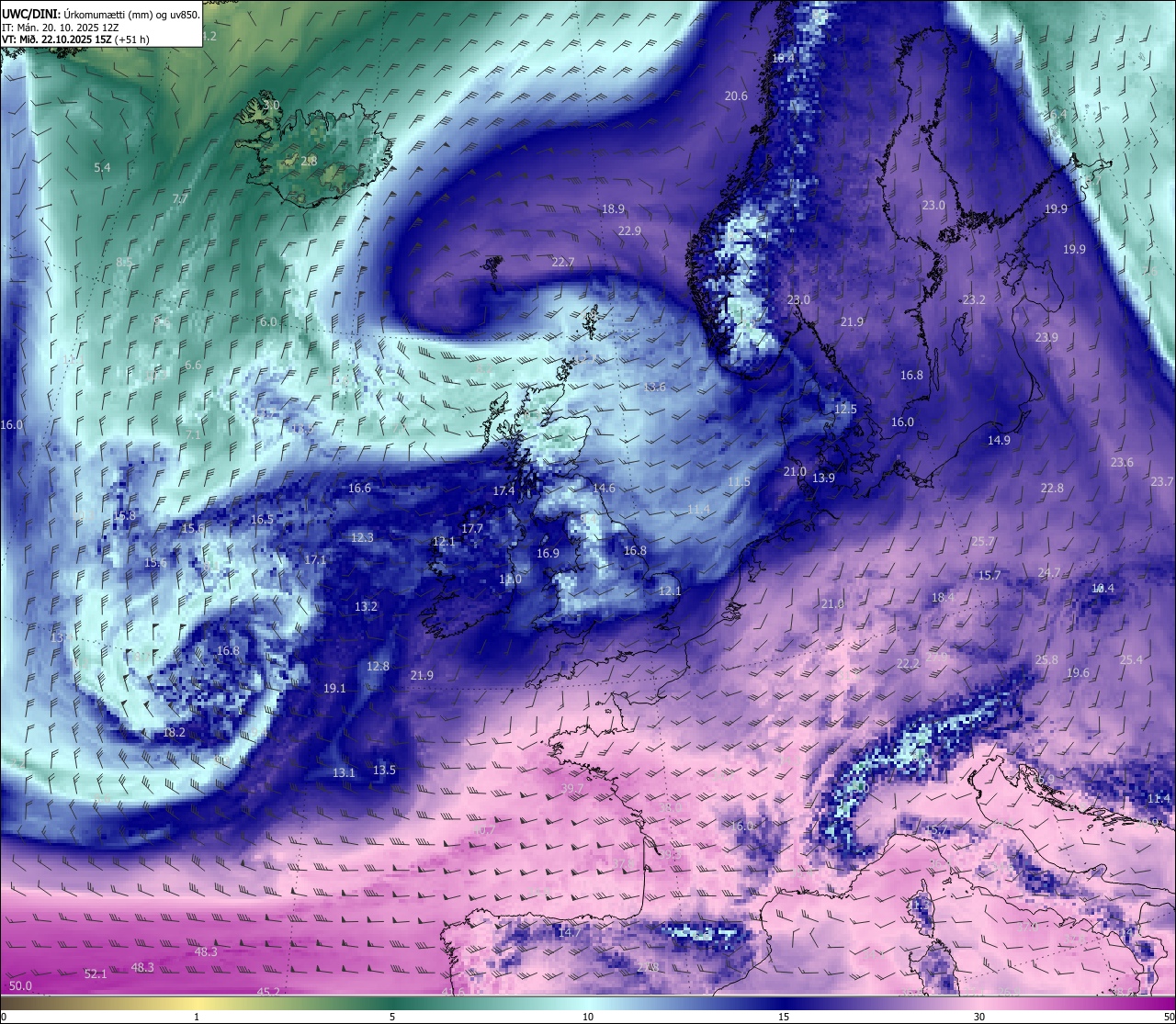
Task: Click the '39.7' value near Brittany
Action: click(571, 788)
